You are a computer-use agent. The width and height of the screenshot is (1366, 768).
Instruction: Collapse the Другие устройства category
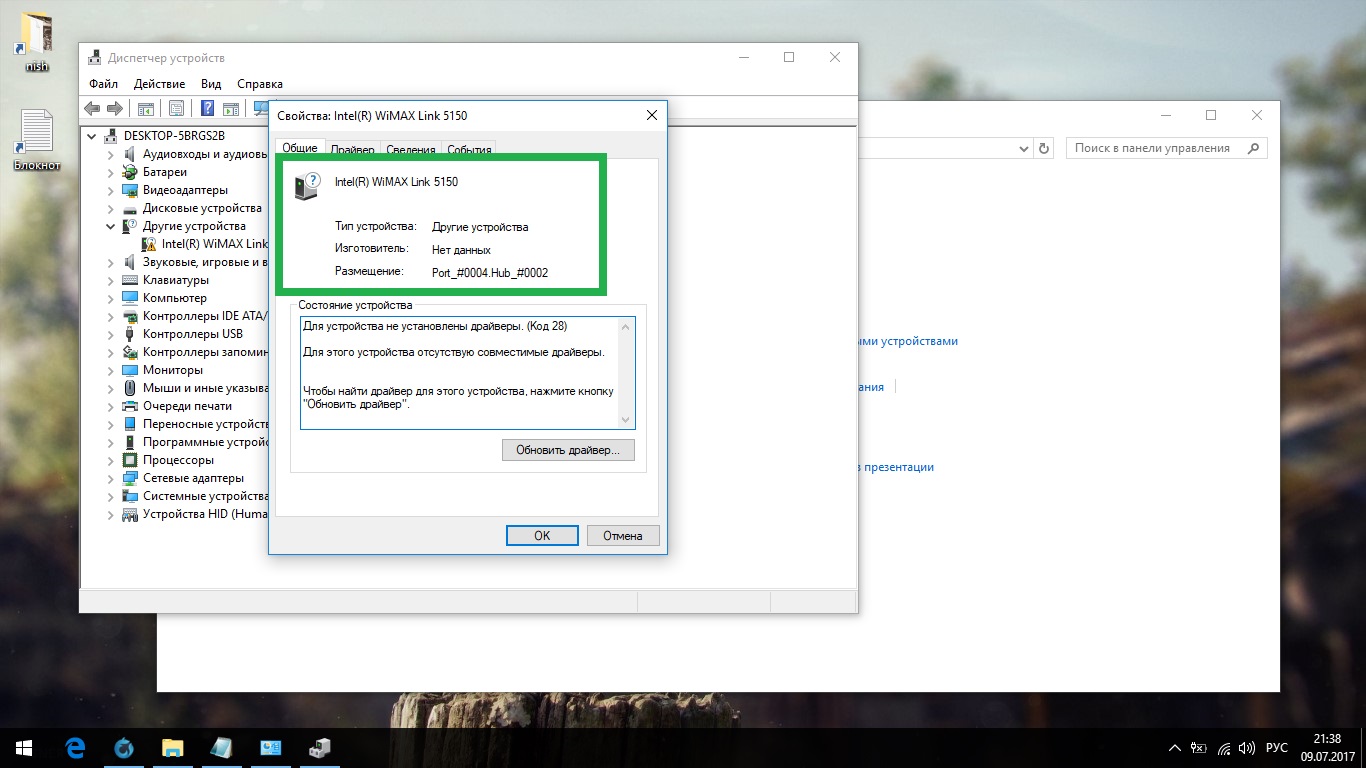(x=111, y=226)
